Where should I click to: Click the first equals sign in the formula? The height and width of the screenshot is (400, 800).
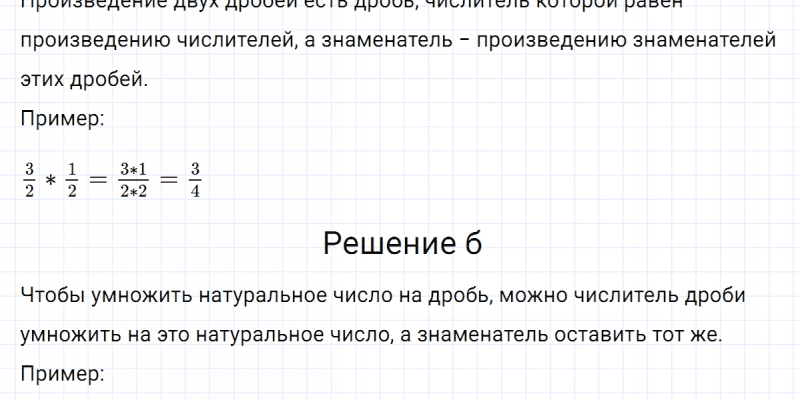click(99, 179)
